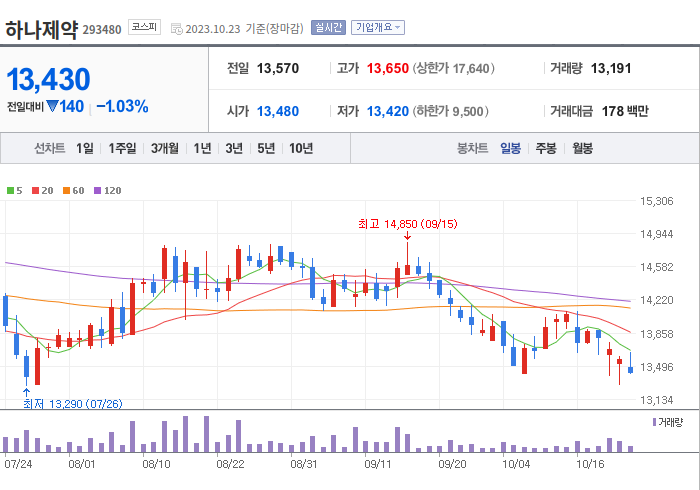Click the 08/10 date axis label

click(156, 464)
